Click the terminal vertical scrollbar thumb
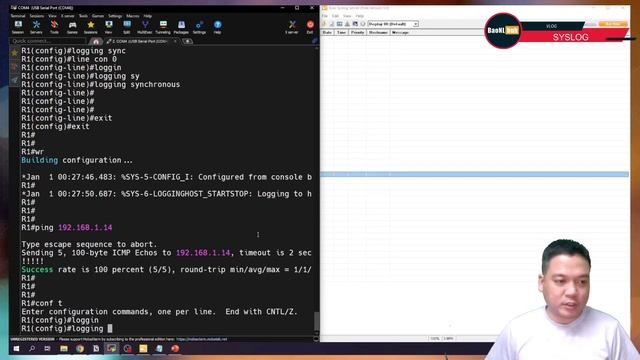Image resolution: width=640 pixels, height=360 pixels. pyautogui.click(x=316, y=321)
